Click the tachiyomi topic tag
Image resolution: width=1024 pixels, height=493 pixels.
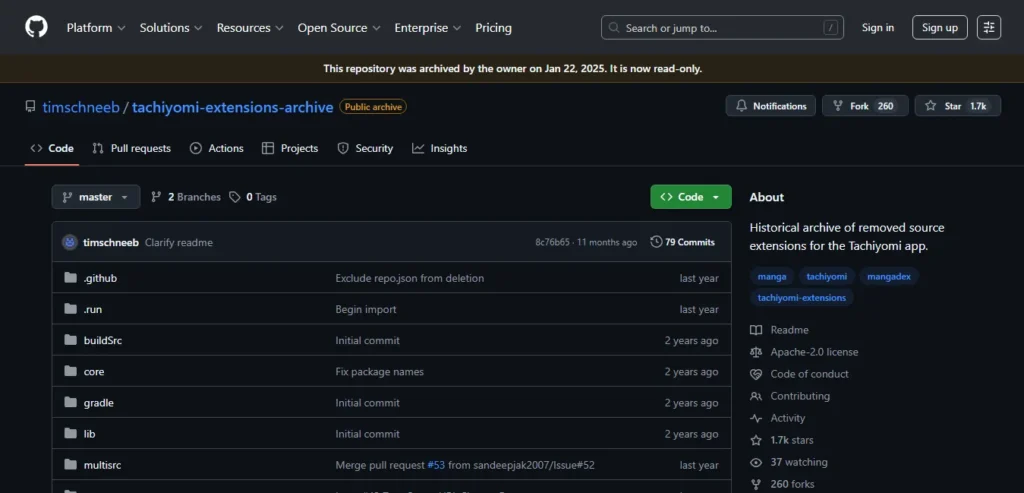827,276
